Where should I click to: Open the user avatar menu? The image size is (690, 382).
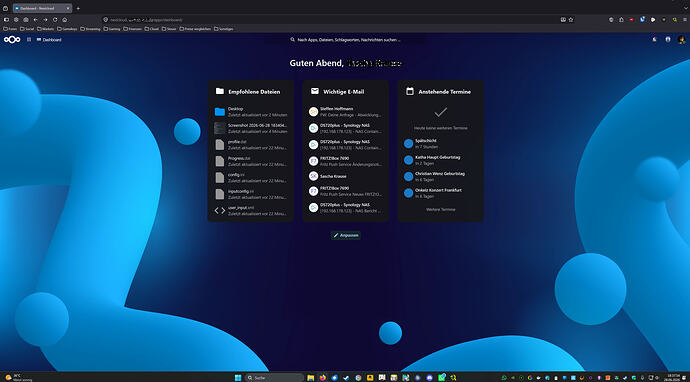click(x=682, y=40)
